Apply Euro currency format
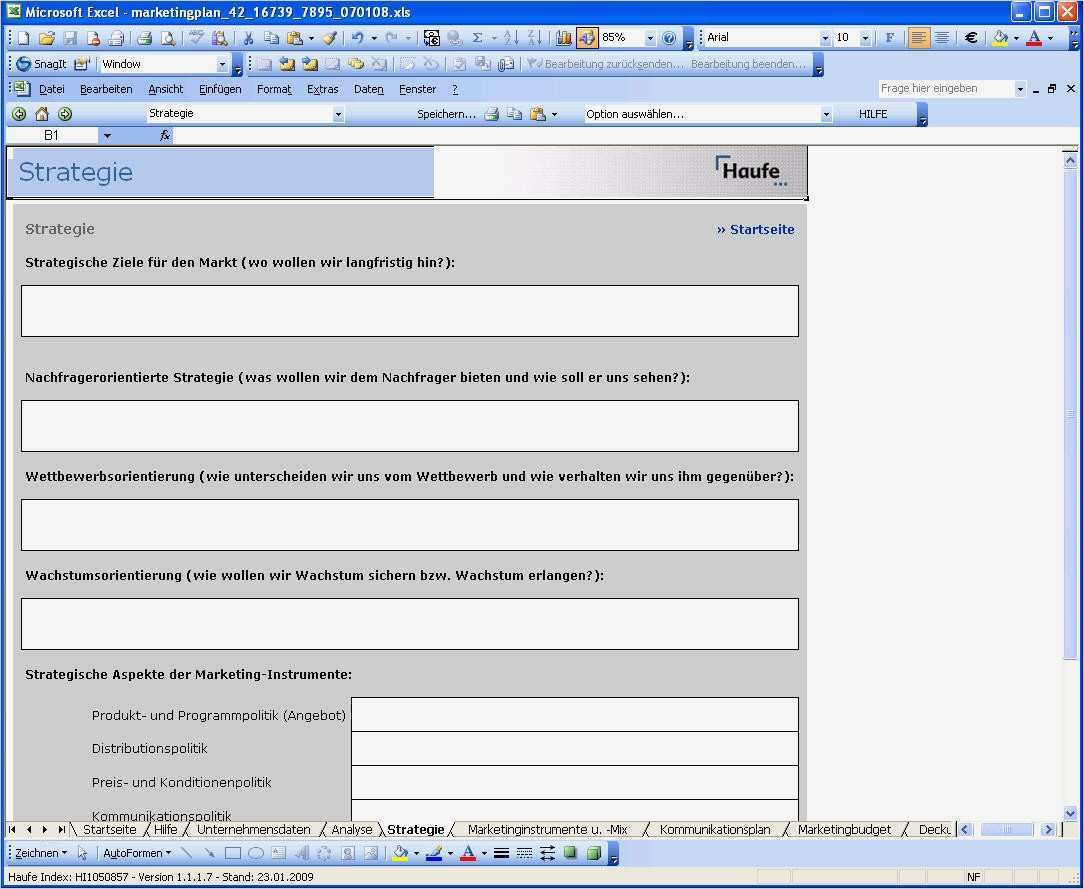The height and width of the screenshot is (889, 1084). (x=971, y=38)
